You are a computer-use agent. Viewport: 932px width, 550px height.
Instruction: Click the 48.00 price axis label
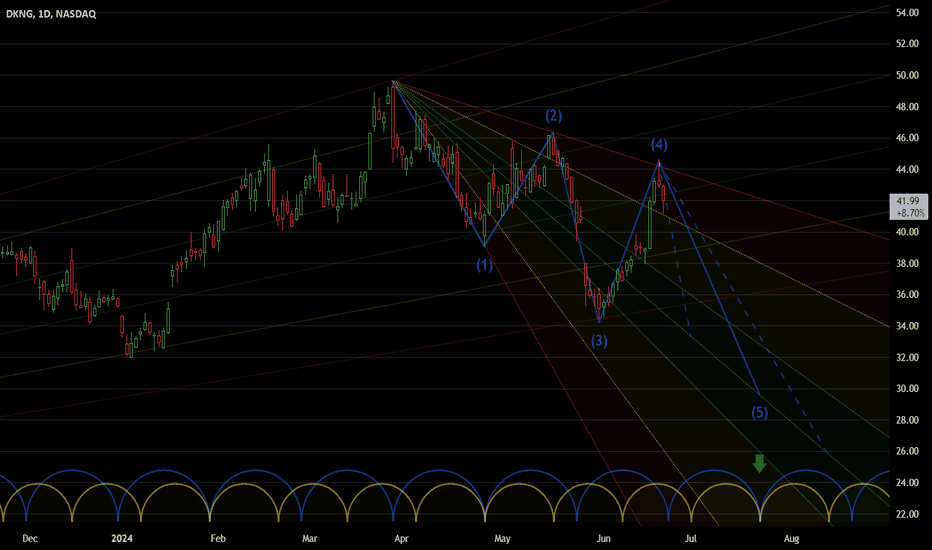(x=907, y=106)
